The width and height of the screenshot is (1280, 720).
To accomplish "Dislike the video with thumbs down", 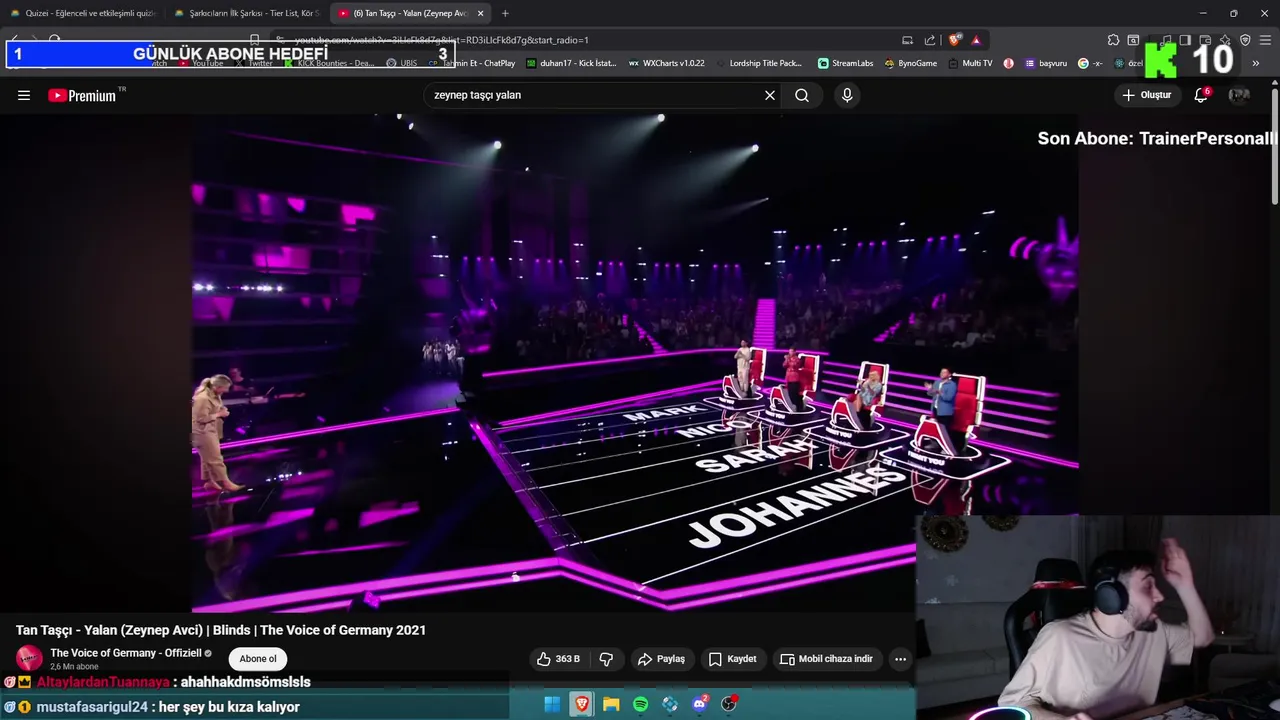I will [x=606, y=659].
